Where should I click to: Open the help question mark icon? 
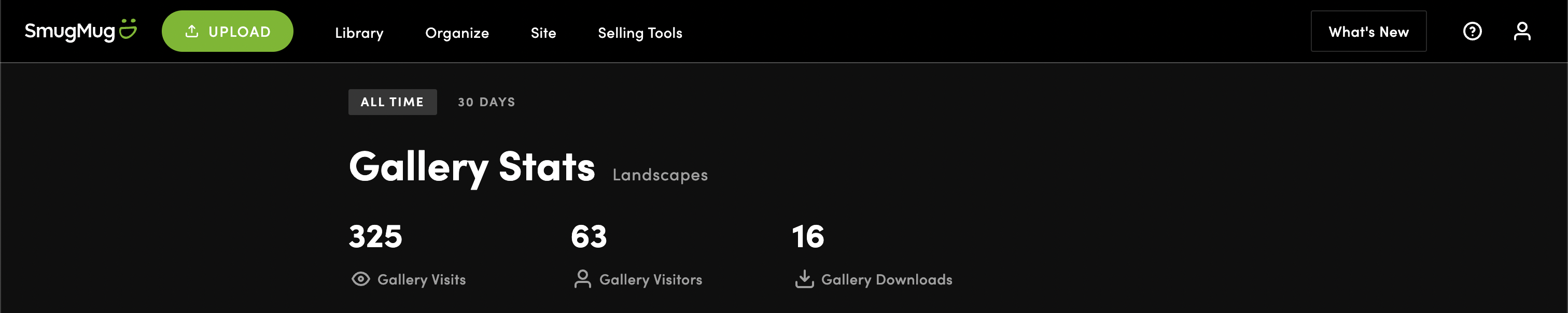click(x=1472, y=31)
